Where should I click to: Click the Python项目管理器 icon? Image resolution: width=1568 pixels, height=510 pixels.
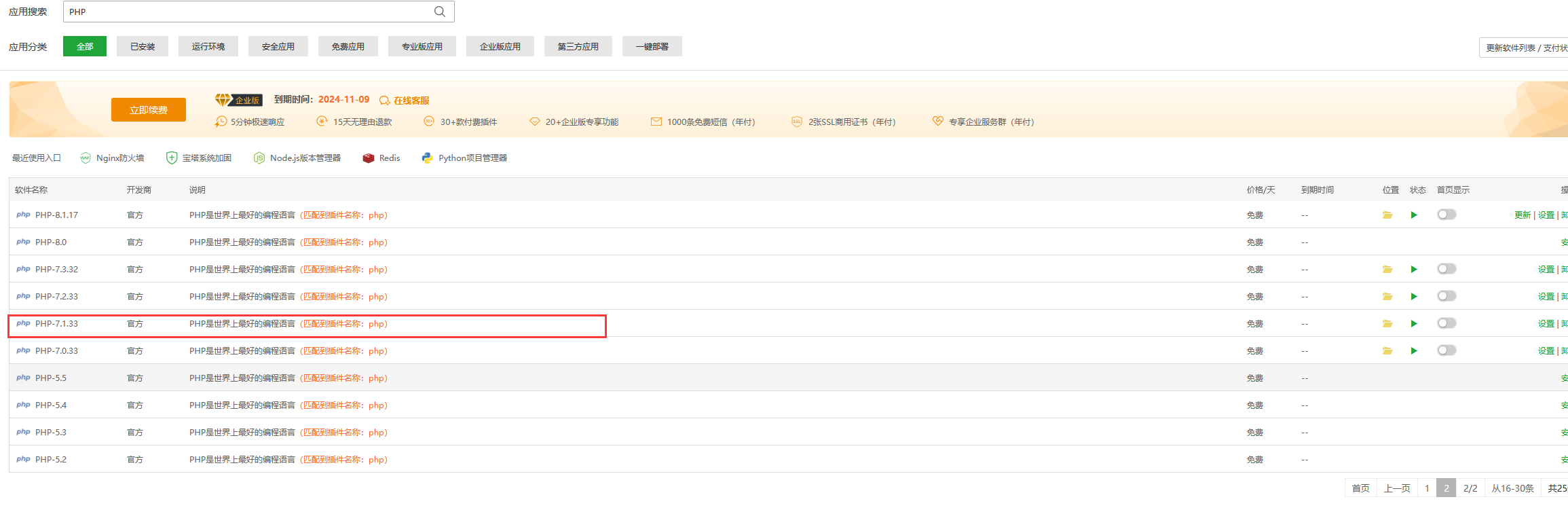pos(427,158)
